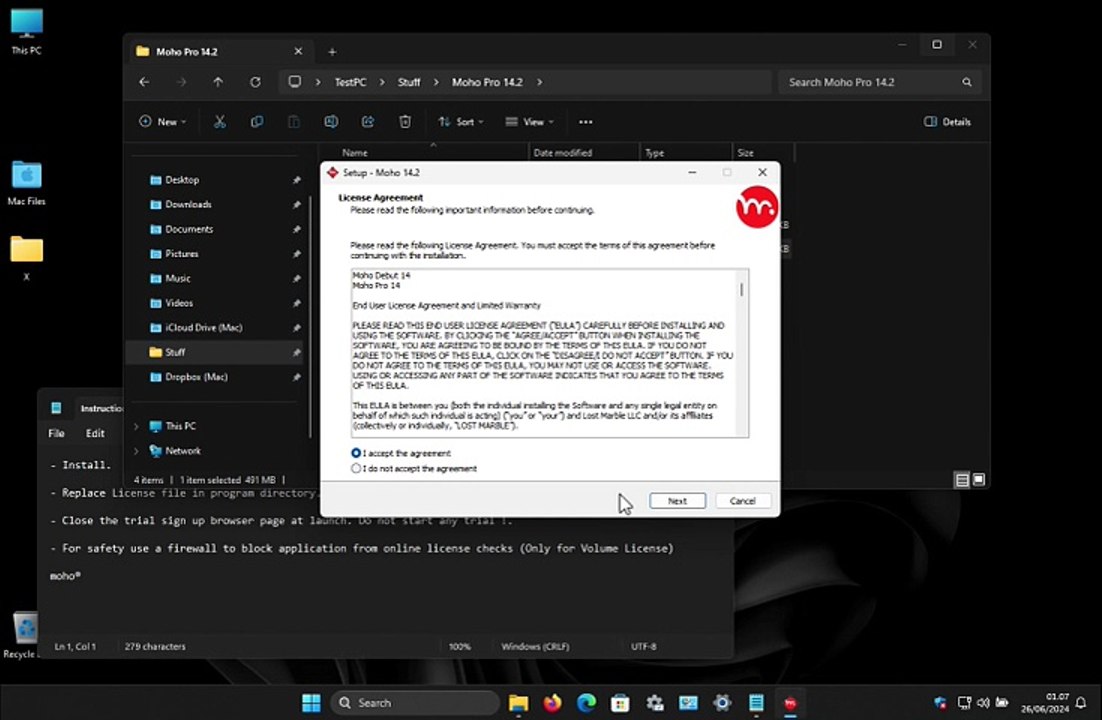Open the Edit menu in Notepad

pyautogui.click(x=95, y=433)
